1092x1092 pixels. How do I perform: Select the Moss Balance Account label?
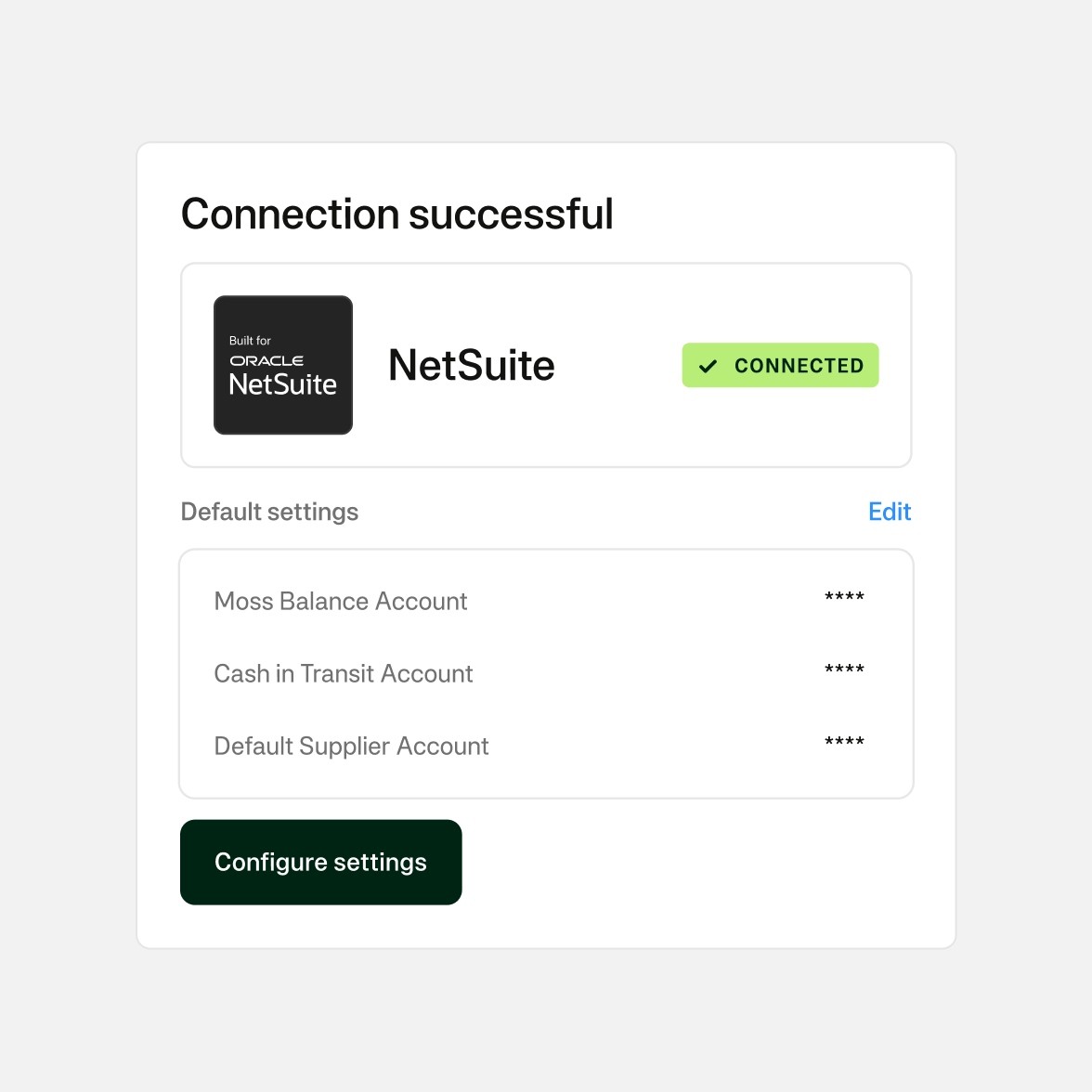click(340, 602)
